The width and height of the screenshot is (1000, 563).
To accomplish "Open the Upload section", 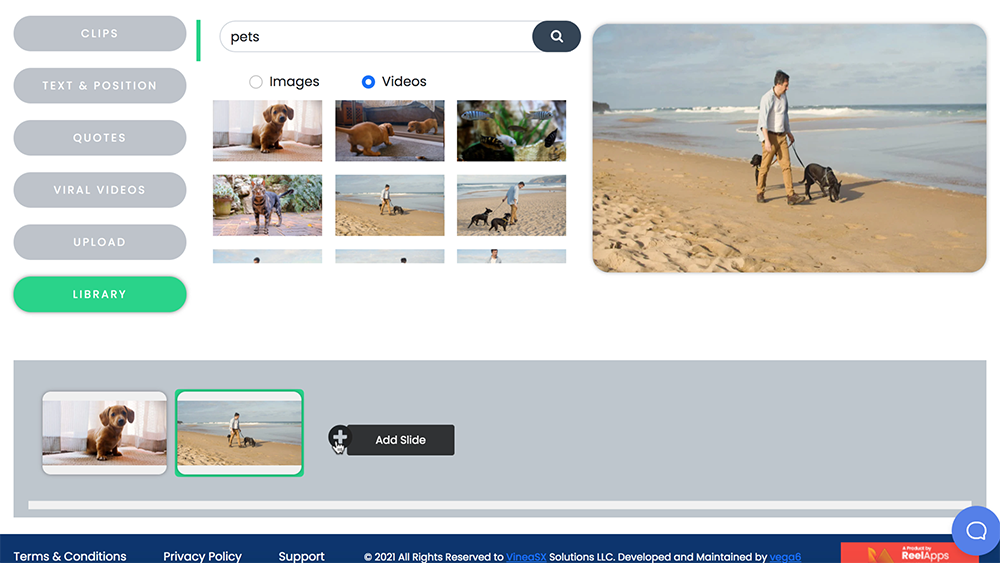I will (x=100, y=242).
